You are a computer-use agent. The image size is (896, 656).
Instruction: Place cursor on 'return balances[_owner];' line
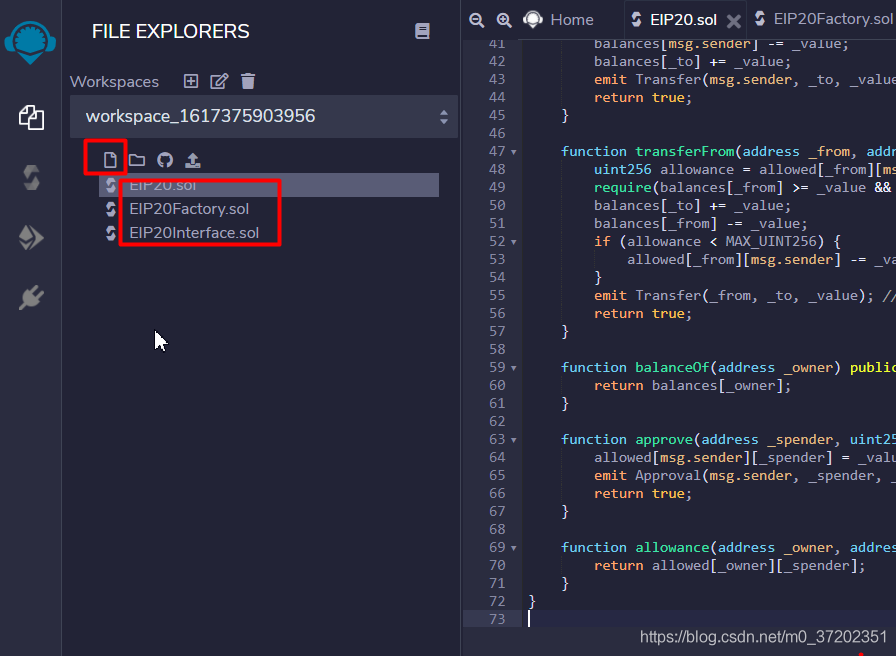[693, 386]
